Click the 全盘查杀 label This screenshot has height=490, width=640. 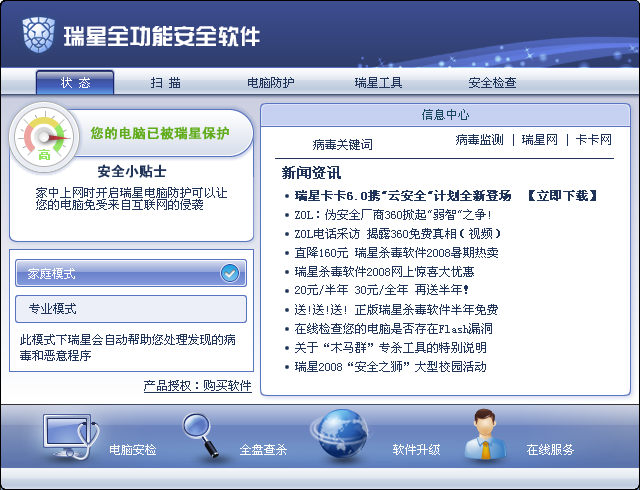coord(263,450)
